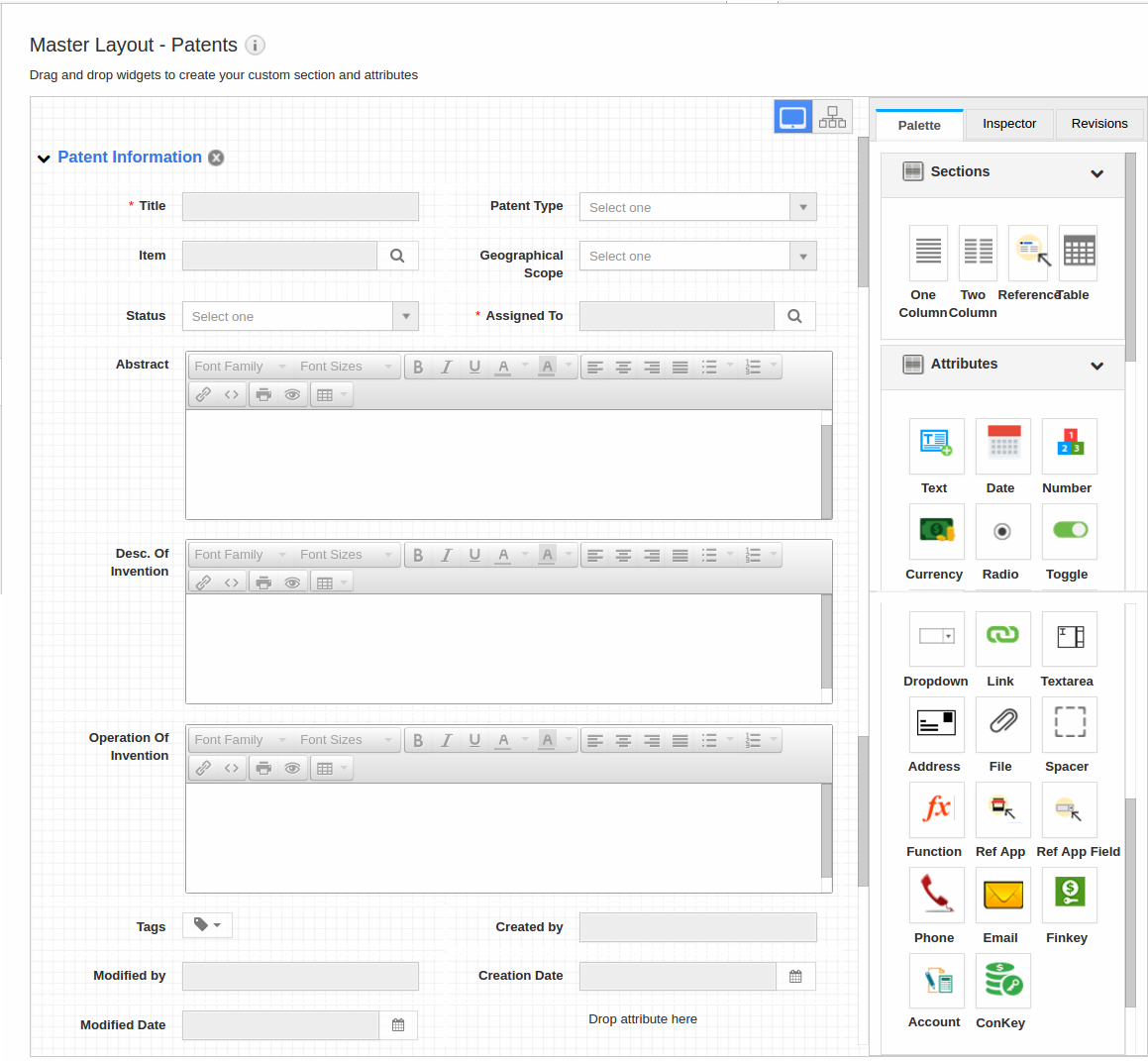The width and height of the screenshot is (1148, 1061).
Task: Insert link in Abstract editor
Action: point(203,395)
